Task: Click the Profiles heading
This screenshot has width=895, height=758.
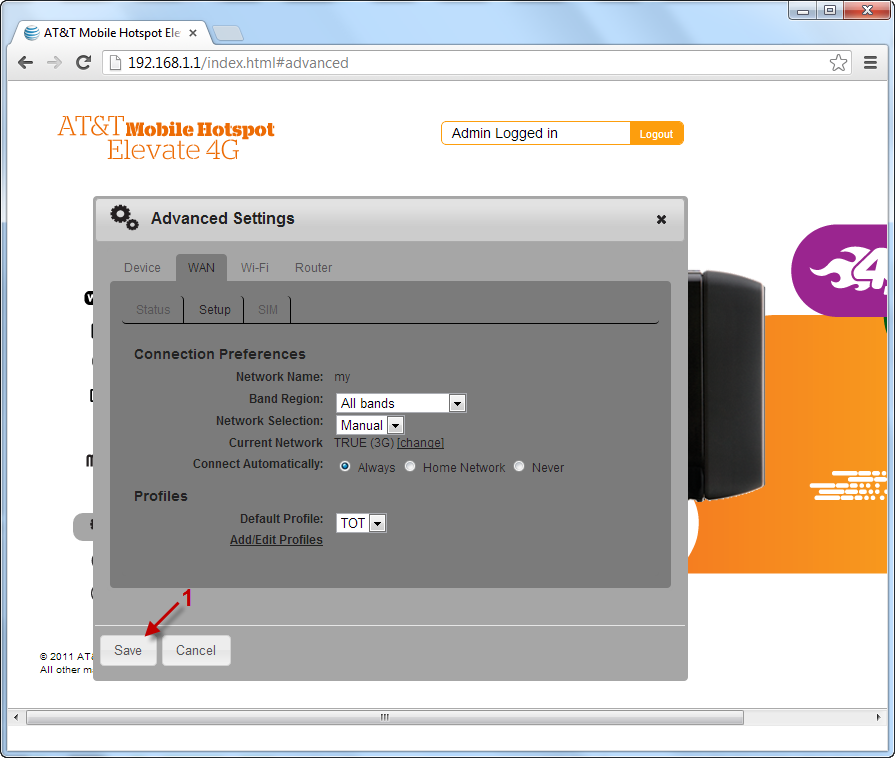Action: pos(160,496)
